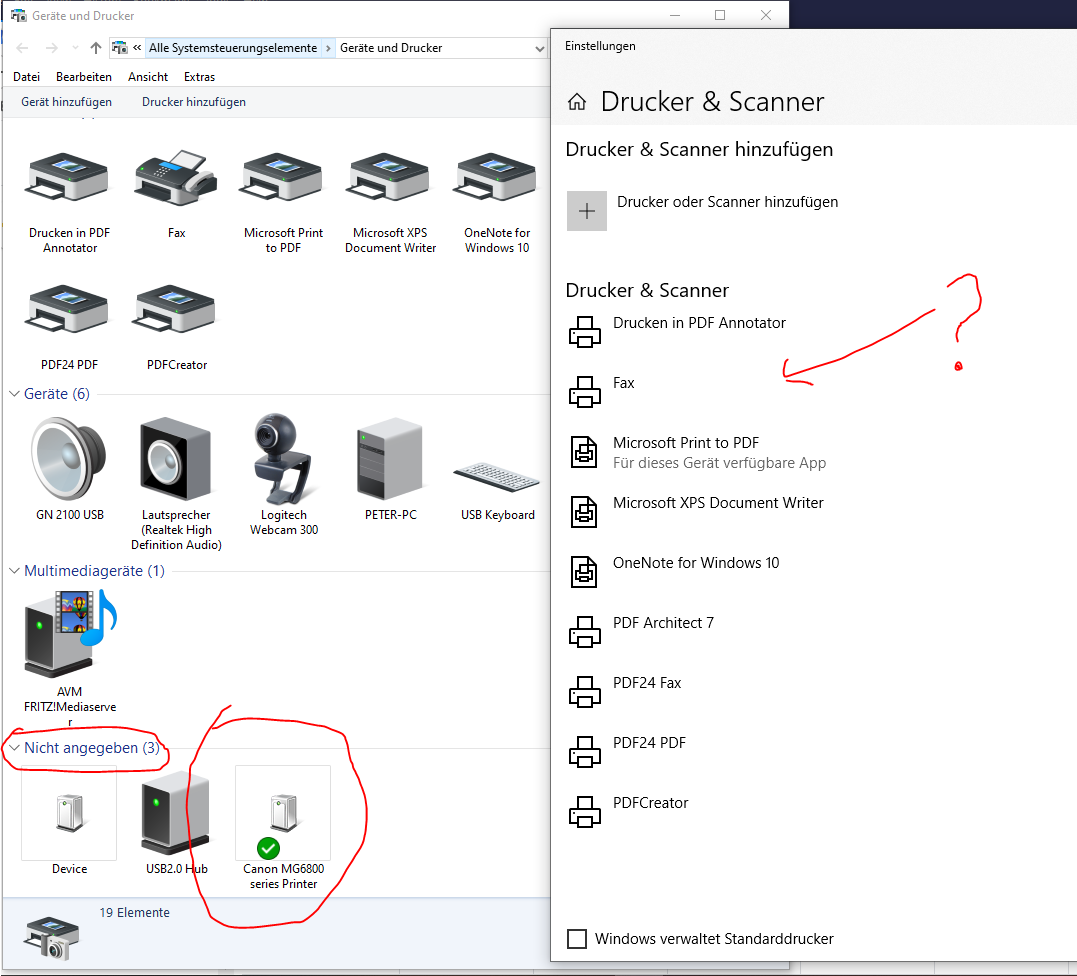
Task: Select the USB2.0 Hub device icon
Action: click(x=176, y=813)
